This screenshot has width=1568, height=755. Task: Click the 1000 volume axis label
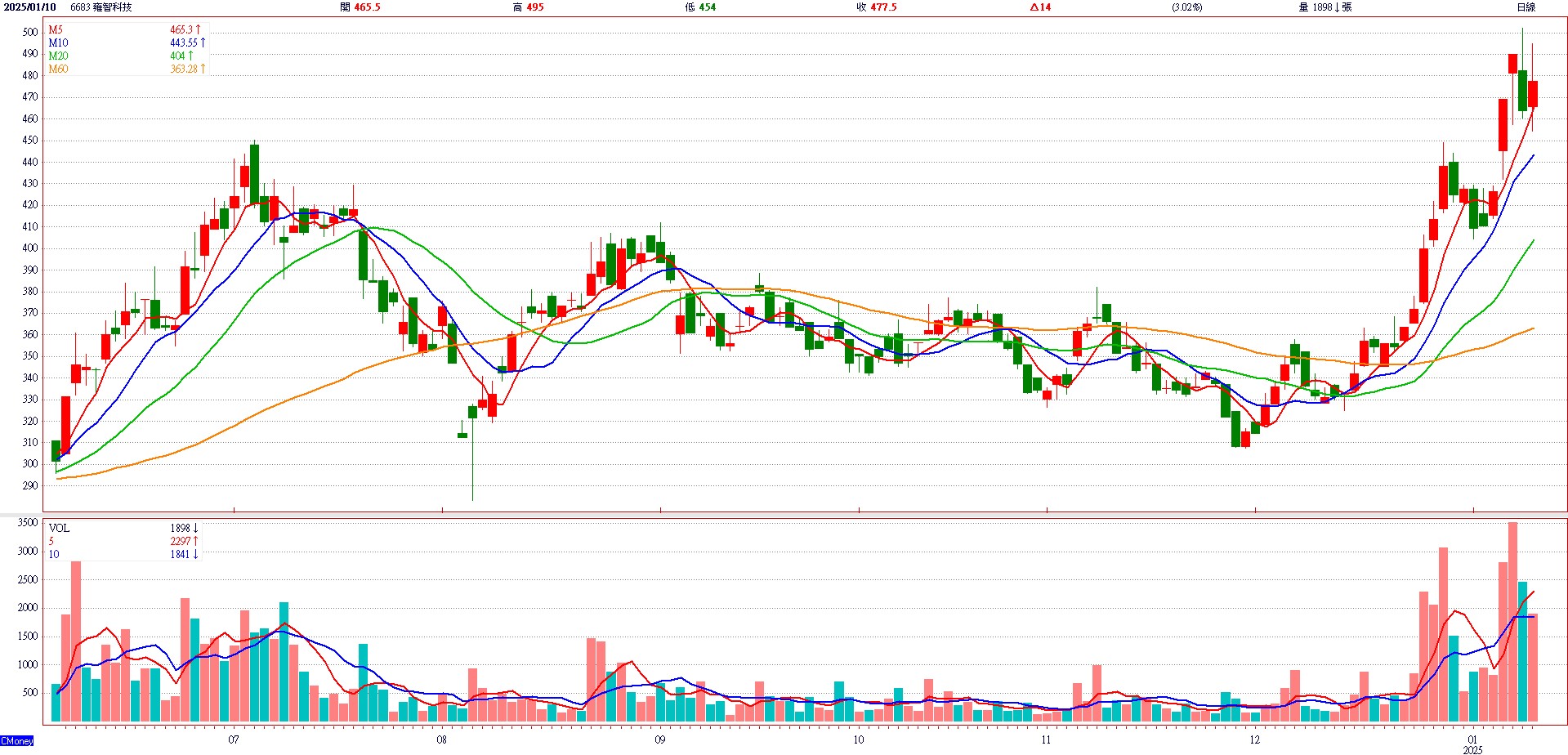point(28,664)
